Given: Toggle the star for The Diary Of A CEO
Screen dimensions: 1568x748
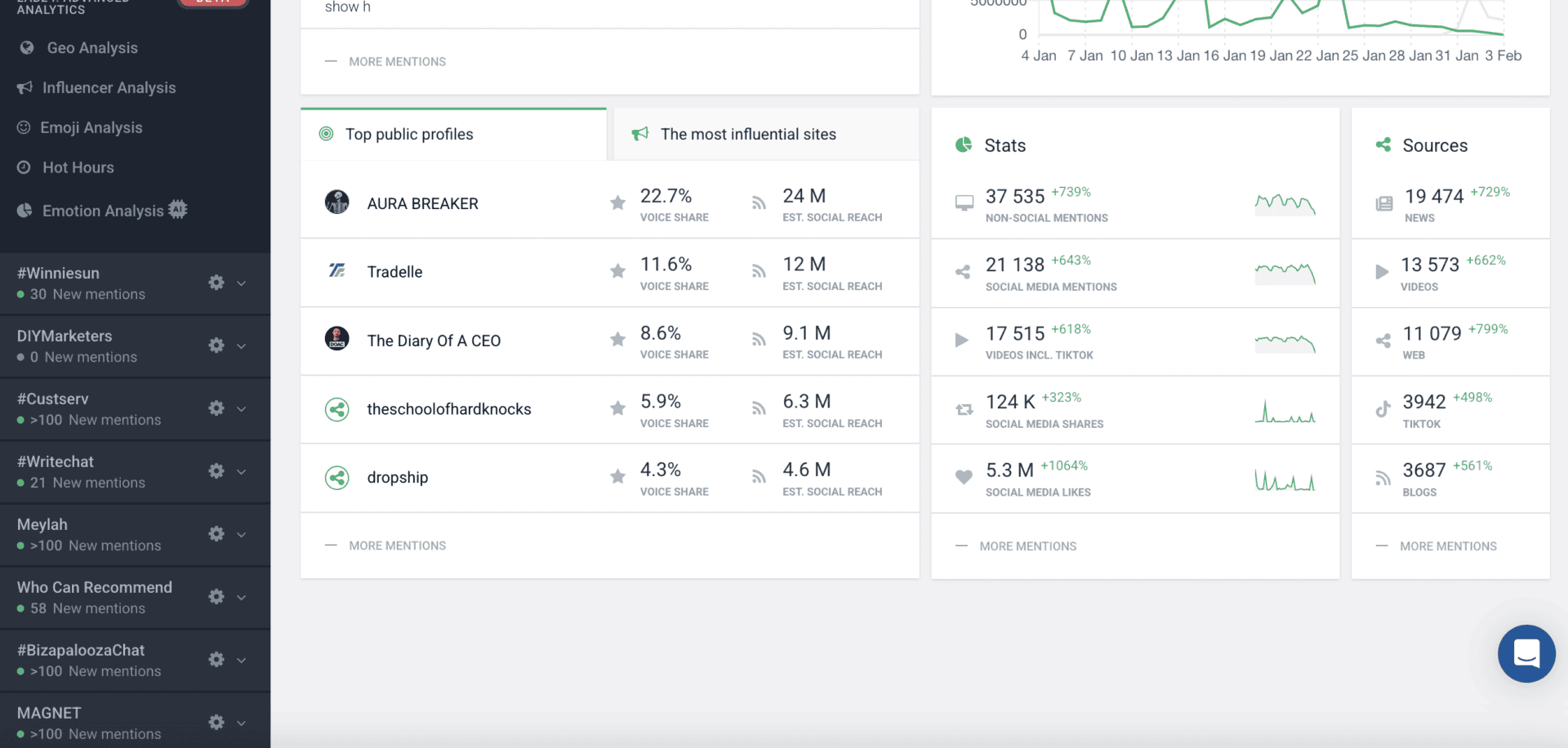Looking at the screenshot, I should 617,341.
